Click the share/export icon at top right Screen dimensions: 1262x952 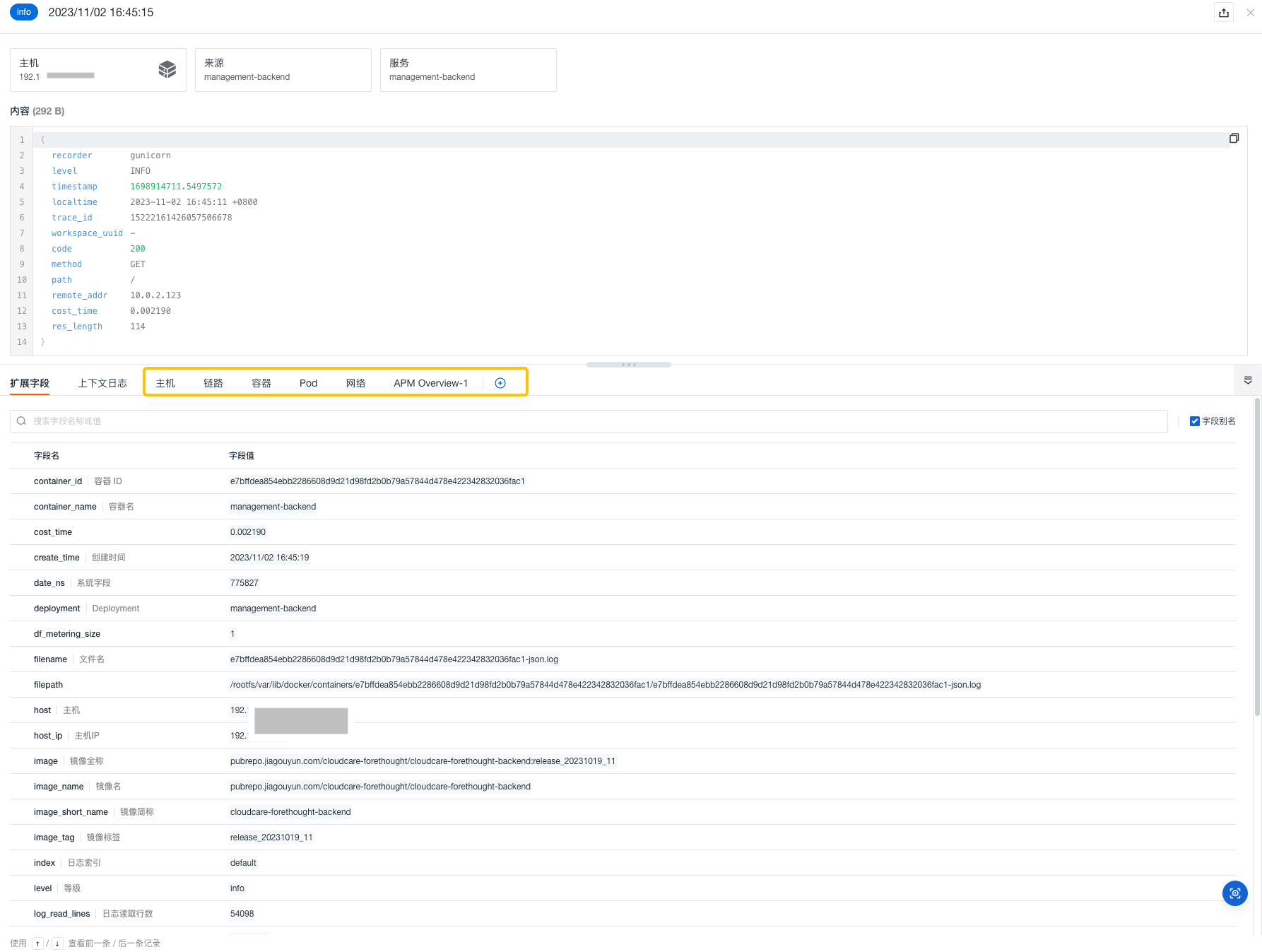[x=1224, y=13]
